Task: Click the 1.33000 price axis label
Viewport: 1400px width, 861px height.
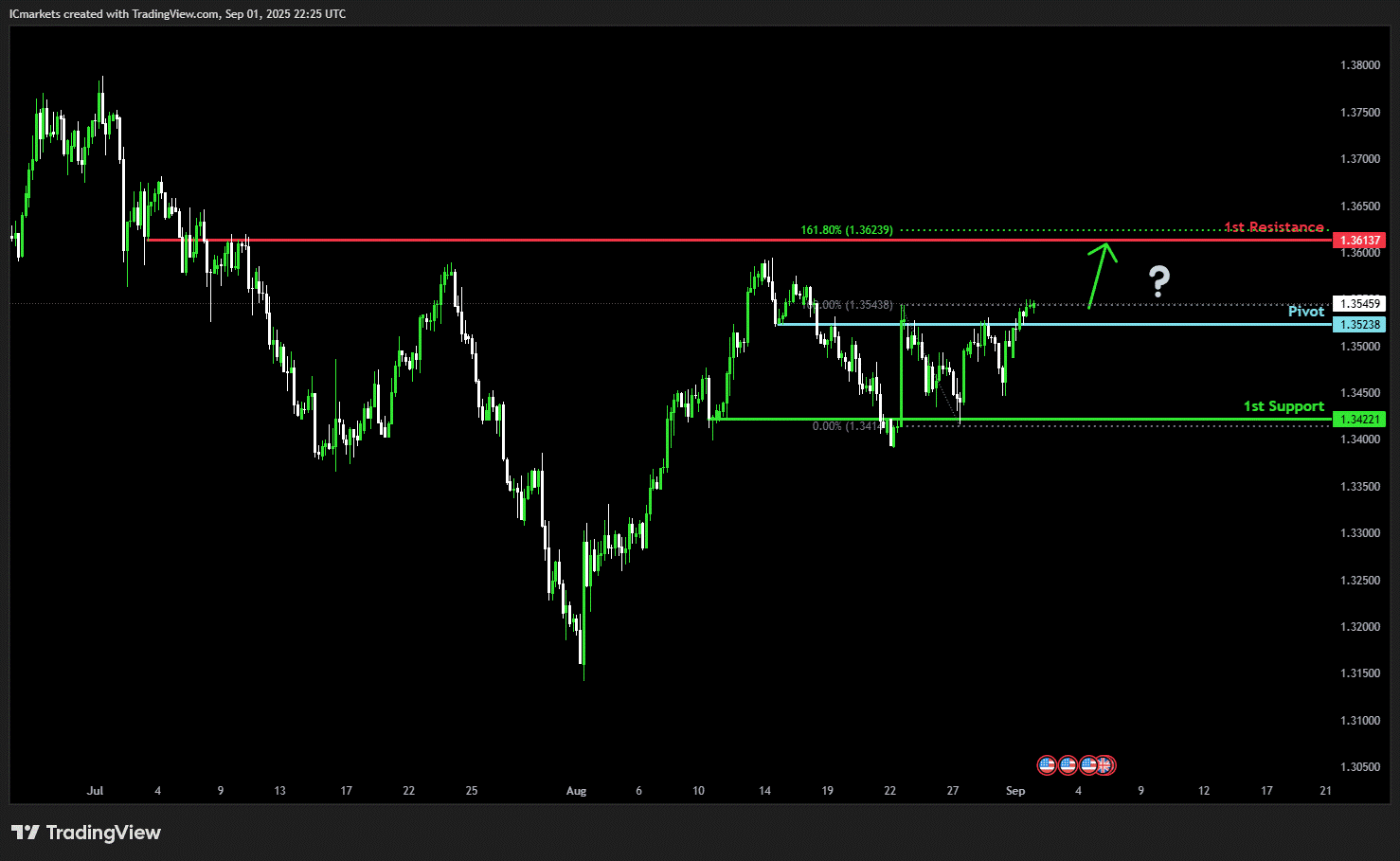Action: tap(1360, 533)
